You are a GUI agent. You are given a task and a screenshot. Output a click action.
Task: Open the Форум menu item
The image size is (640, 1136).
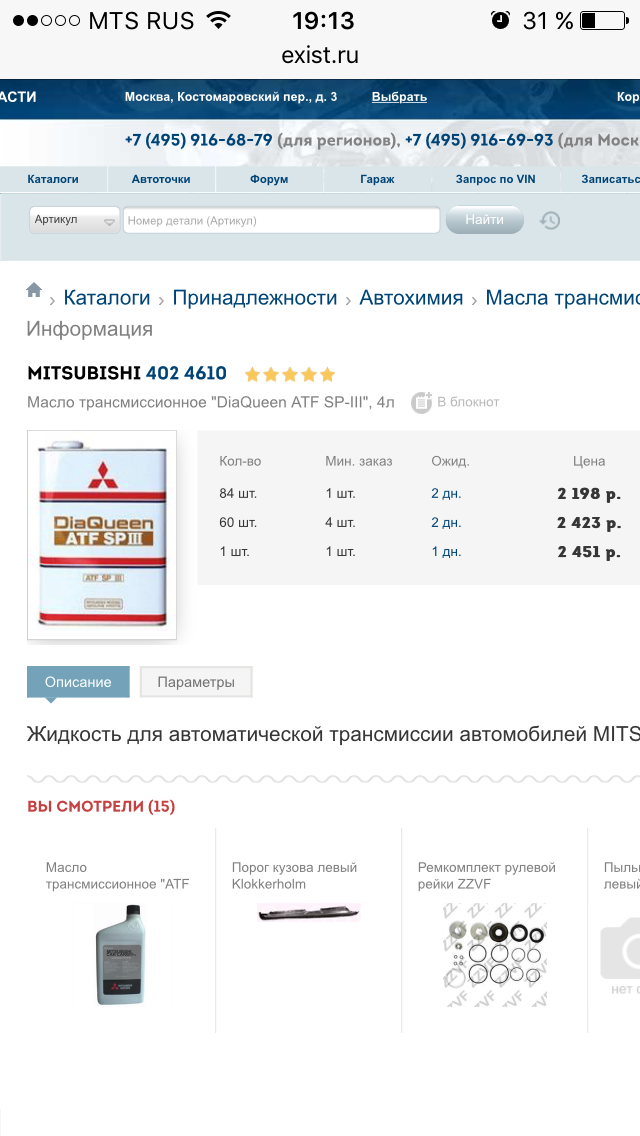tap(269, 179)
